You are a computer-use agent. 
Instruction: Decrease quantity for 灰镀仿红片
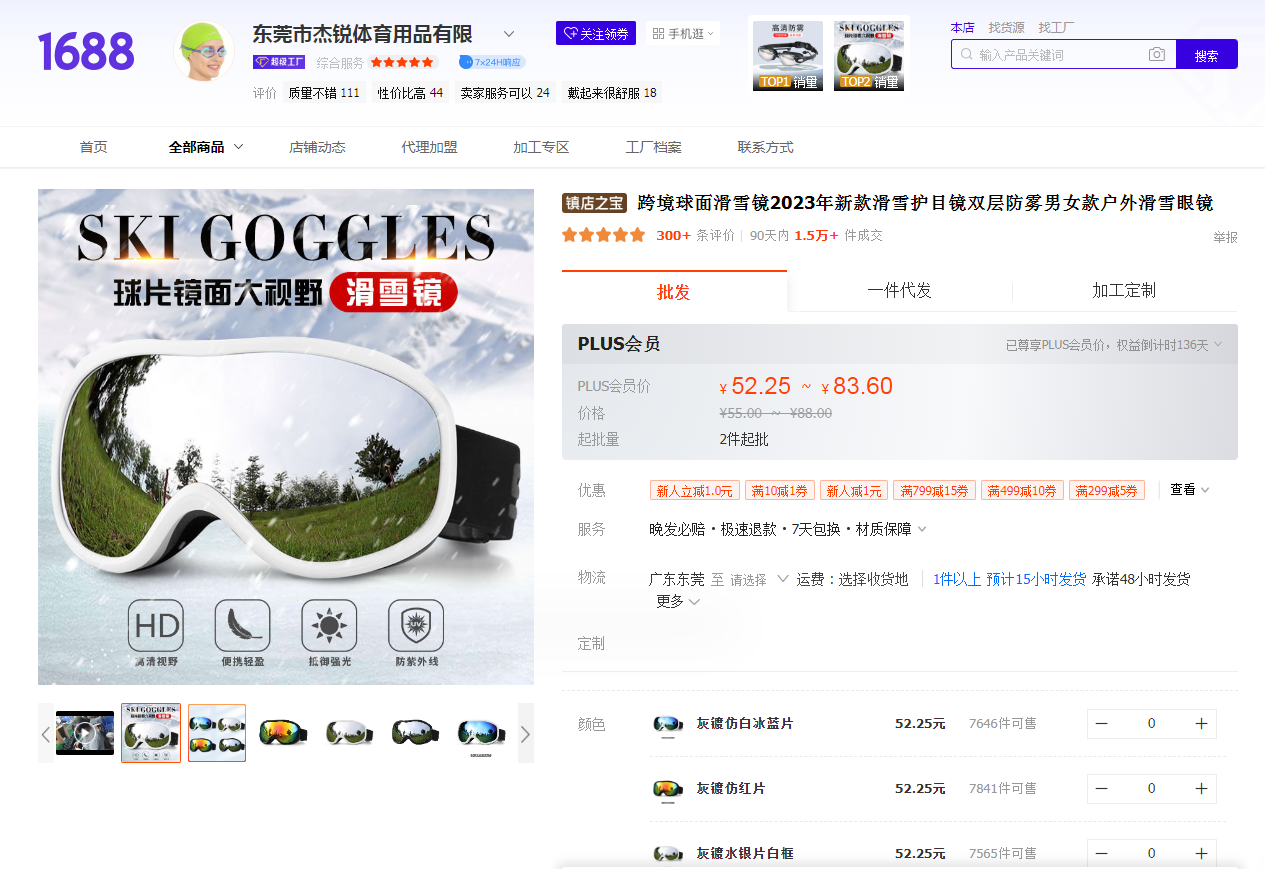(x=1102, y=789)
